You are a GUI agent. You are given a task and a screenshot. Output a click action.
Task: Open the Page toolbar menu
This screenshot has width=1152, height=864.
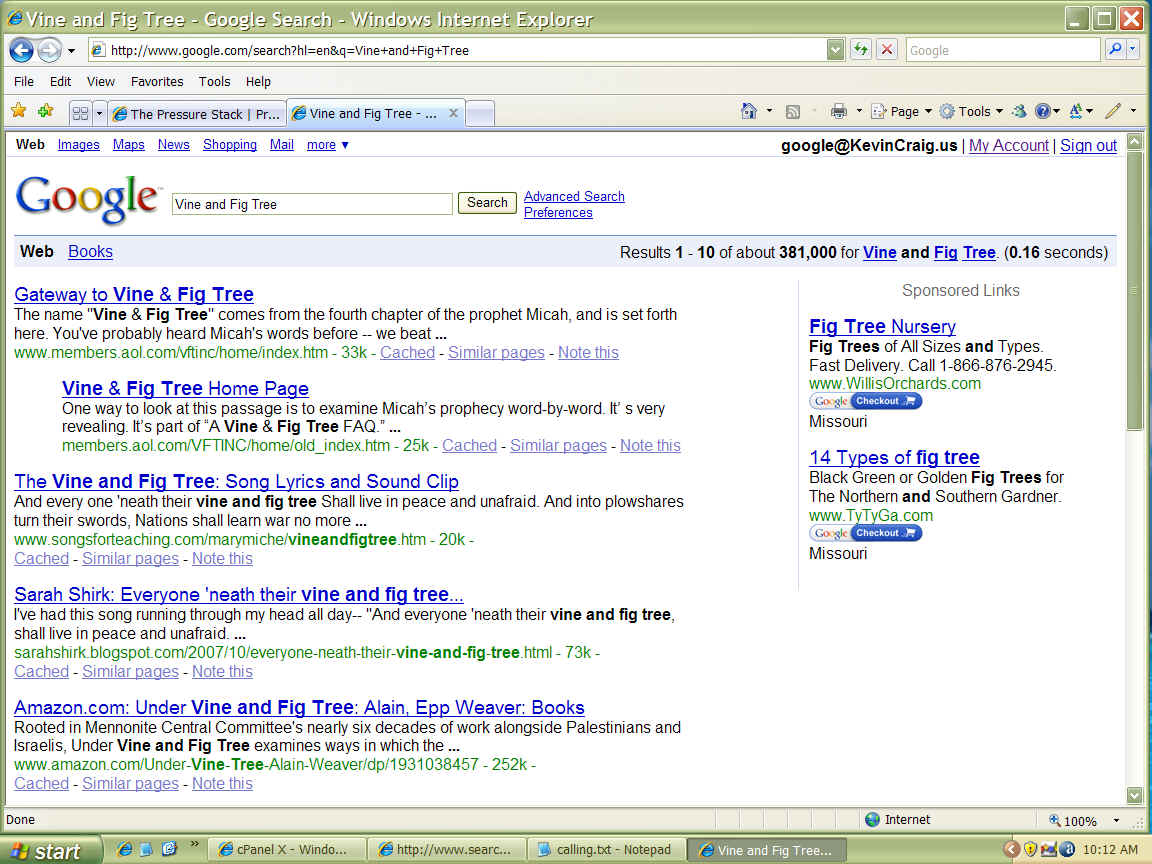click(x=901, y=111)
